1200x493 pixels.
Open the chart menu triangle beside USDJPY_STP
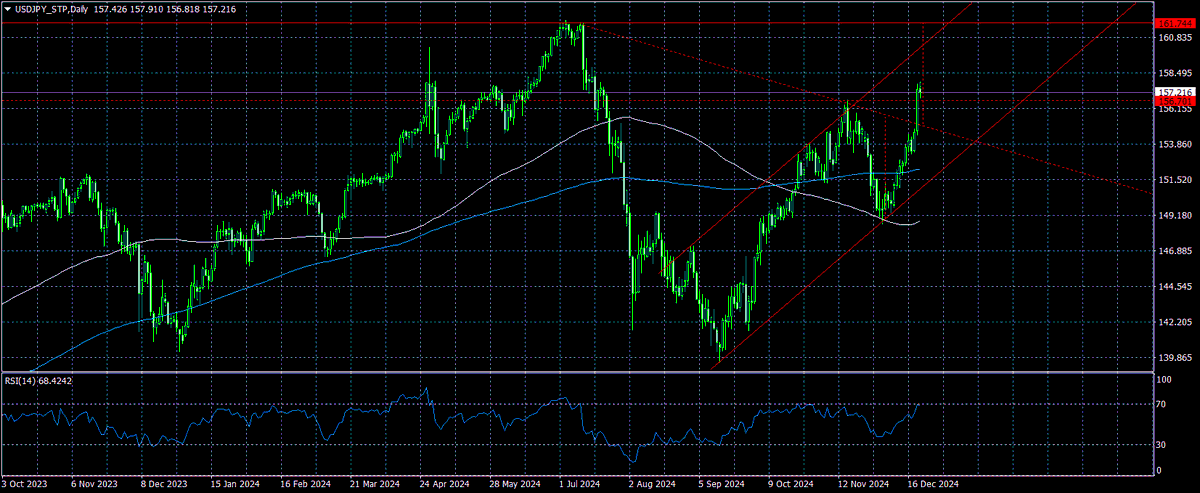tap(7, 7)
